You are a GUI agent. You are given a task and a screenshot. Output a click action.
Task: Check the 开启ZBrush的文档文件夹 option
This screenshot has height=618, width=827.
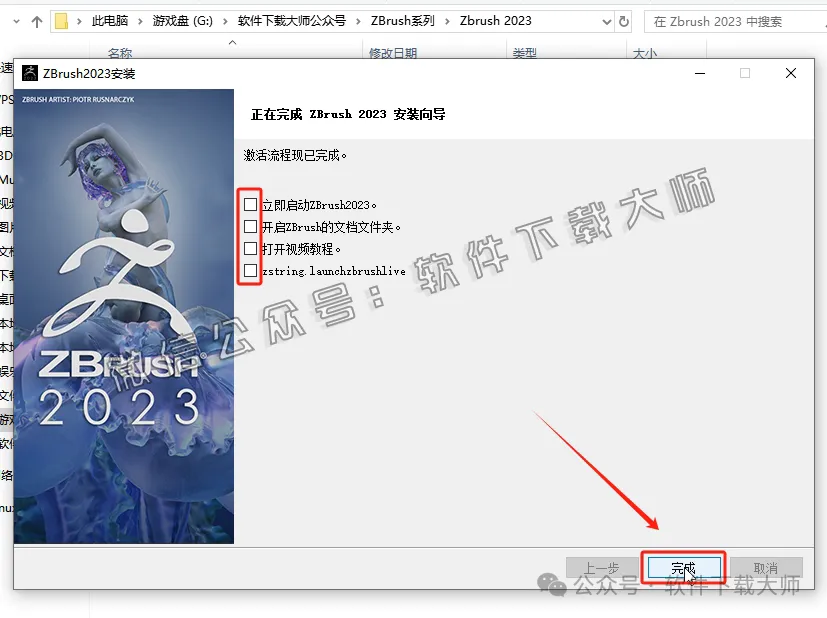249,226
